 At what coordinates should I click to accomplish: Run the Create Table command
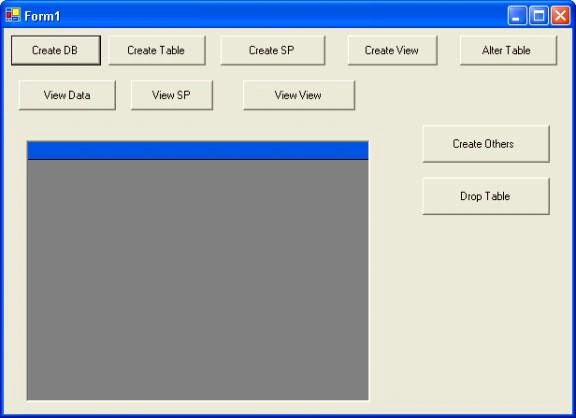click(157, 50)
